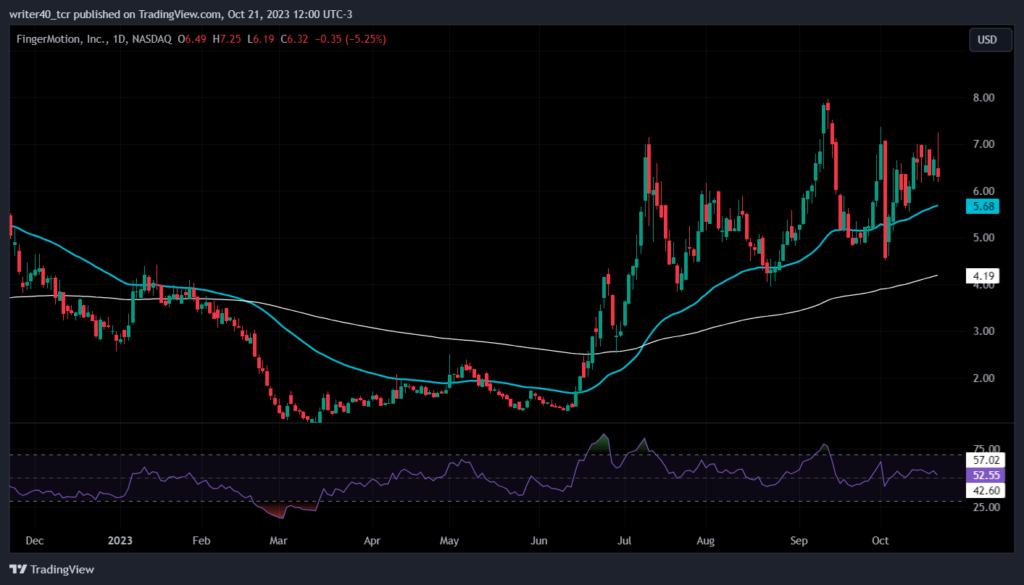Click the 57.02 RSI label
The width and height of the screenshot is (1024, 585).
[x=983, y=460]
